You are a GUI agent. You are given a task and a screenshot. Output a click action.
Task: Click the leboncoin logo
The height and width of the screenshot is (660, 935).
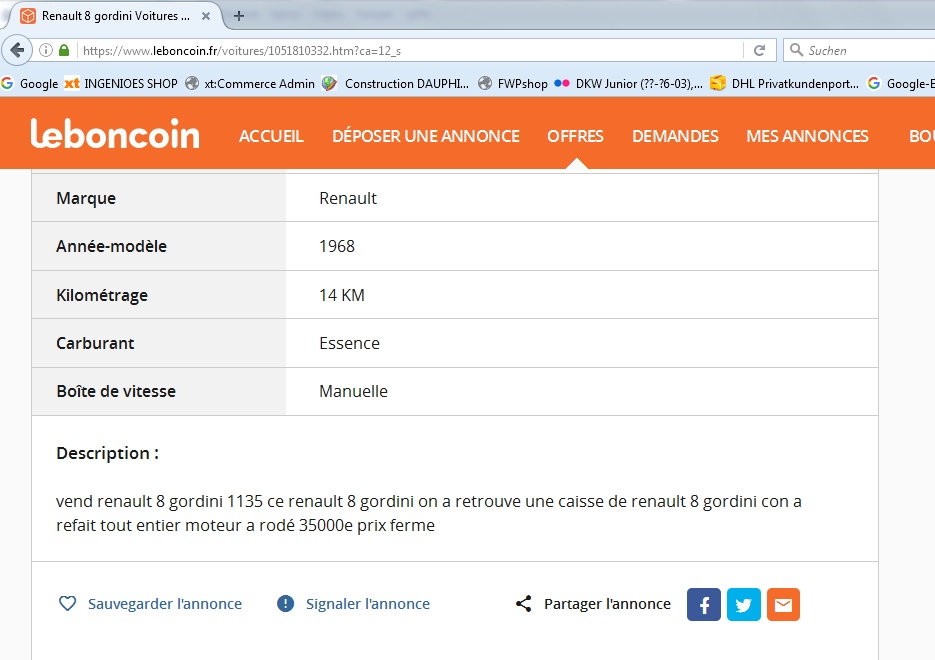(114, 134)
